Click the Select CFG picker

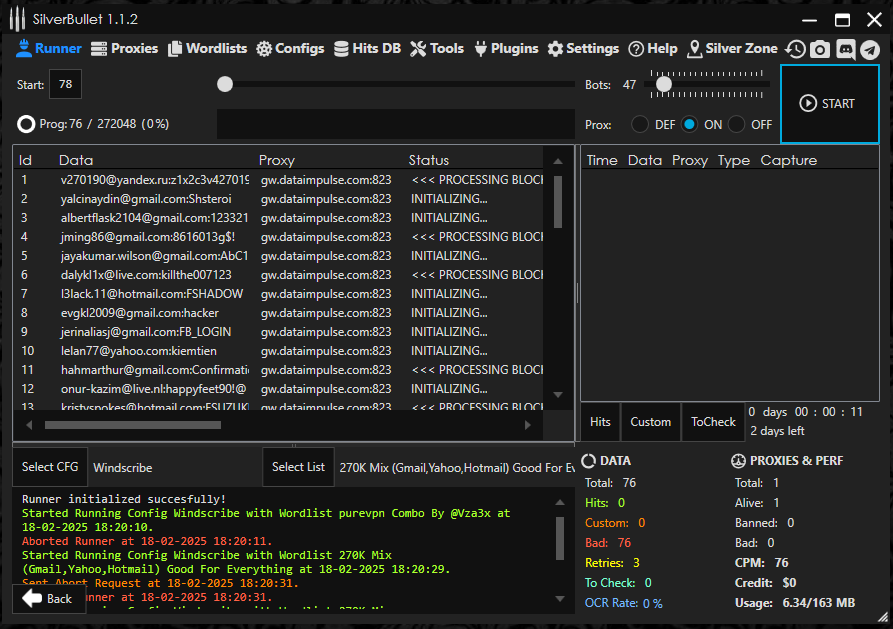click(x=50, y=467)
